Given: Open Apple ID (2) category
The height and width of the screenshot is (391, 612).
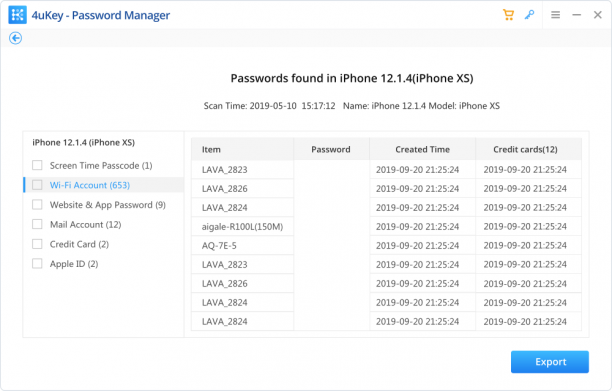Looking at the screenshot, I should click(x=74, y=264).
